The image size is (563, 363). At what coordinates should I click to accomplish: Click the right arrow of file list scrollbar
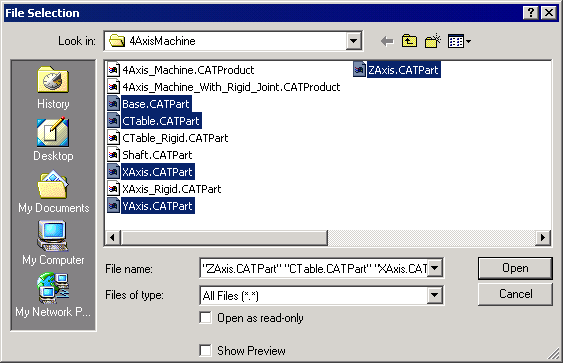[x=543, y=237]
